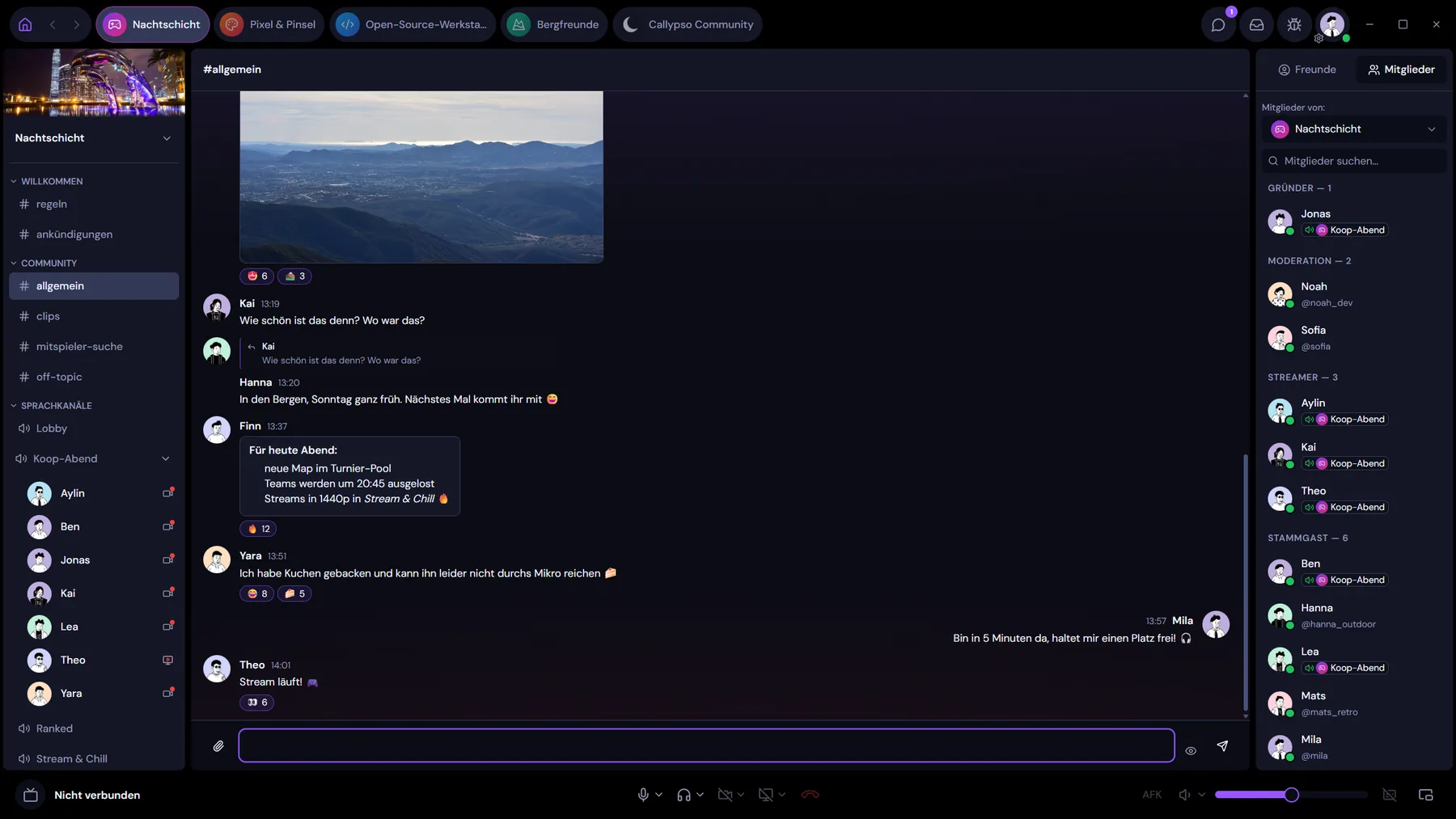Send message with the paper plane icon

[x=1222, y=746]
